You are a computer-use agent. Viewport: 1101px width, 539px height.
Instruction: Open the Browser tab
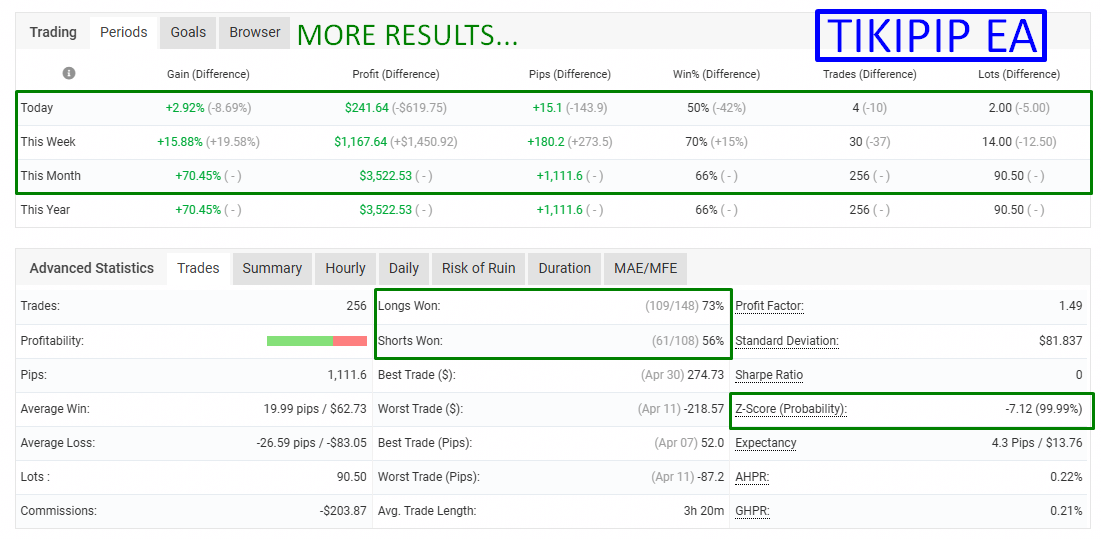(255, 32)
